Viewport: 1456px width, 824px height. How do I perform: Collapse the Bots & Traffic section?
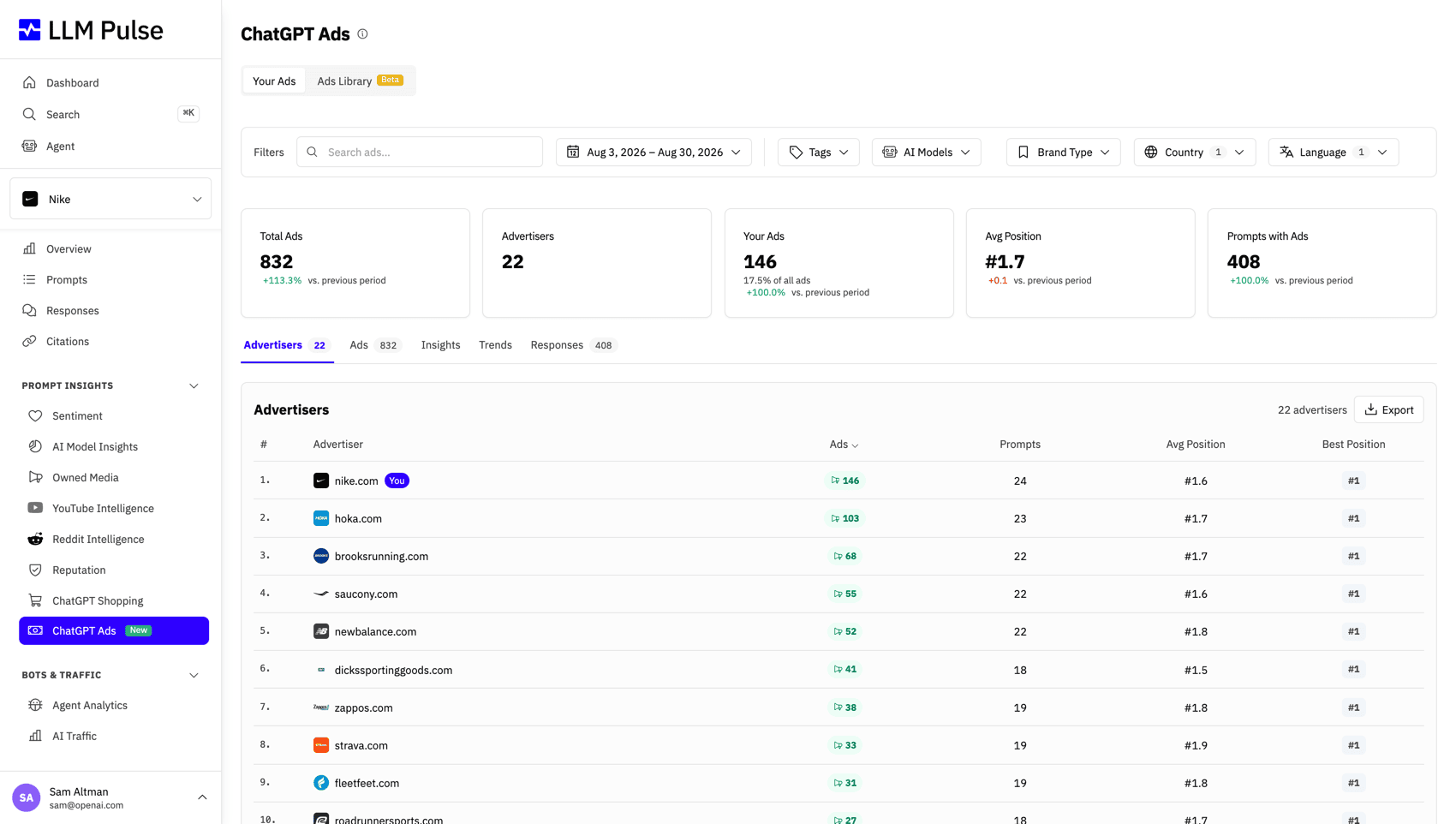coord(194,676)
